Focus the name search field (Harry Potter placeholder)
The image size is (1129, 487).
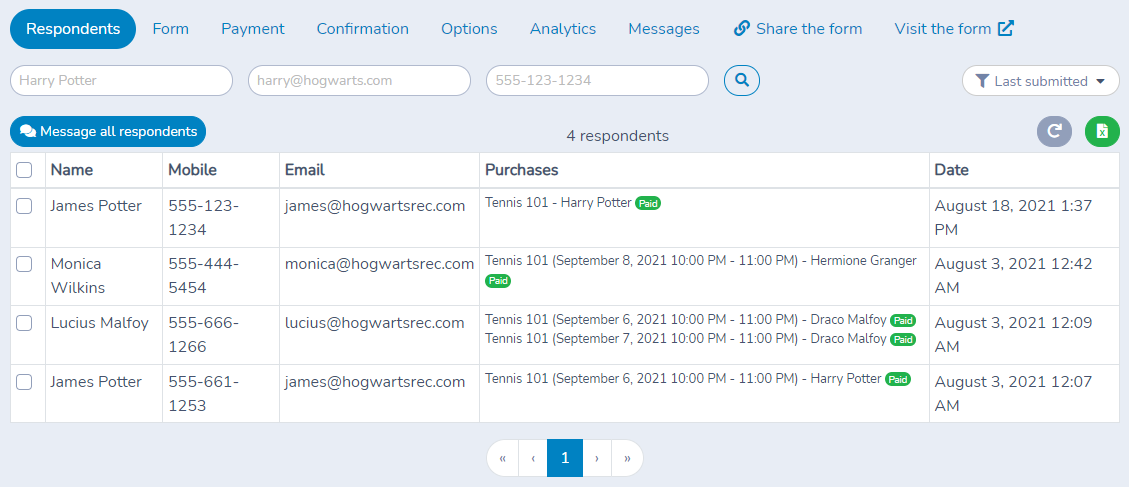click(x=122, y=81)
